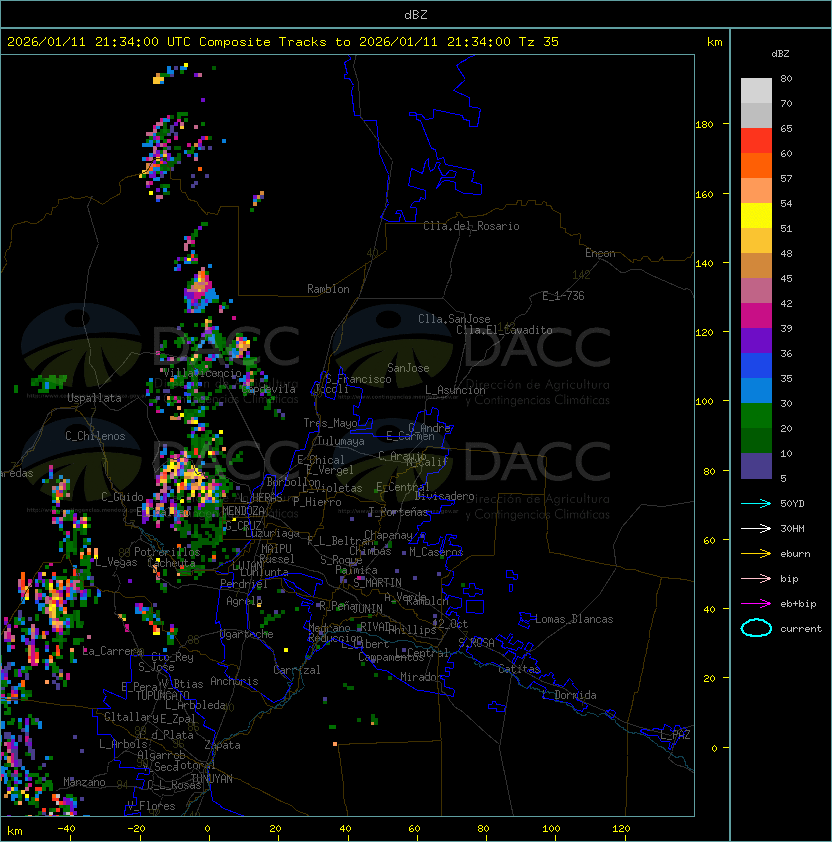Click the E_1-736 map label
Screen dimensions: 832x842
tap(563, 296)
